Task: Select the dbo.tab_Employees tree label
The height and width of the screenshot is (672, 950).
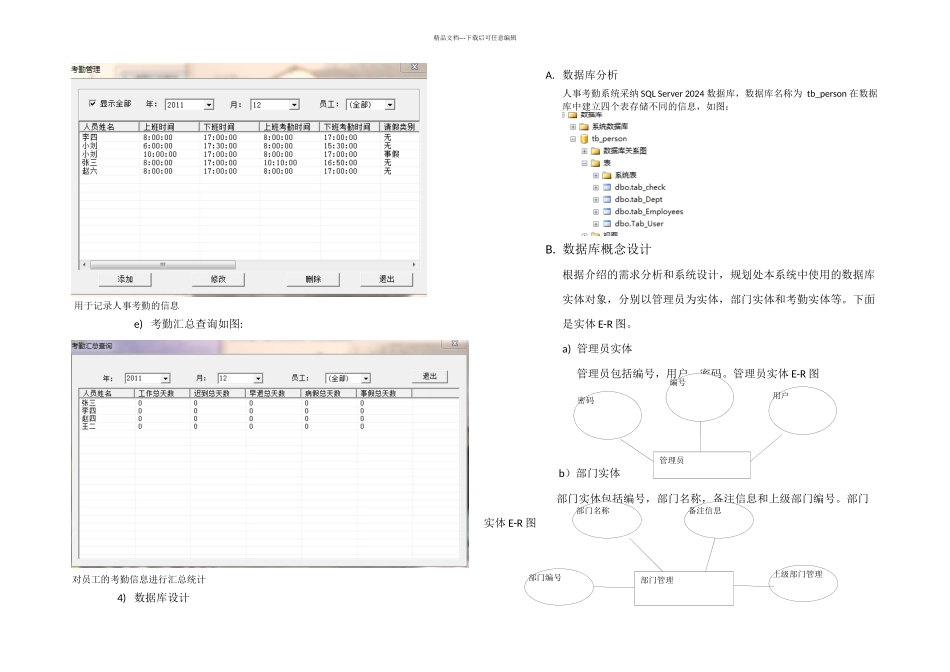Action: tap(648, 211)
